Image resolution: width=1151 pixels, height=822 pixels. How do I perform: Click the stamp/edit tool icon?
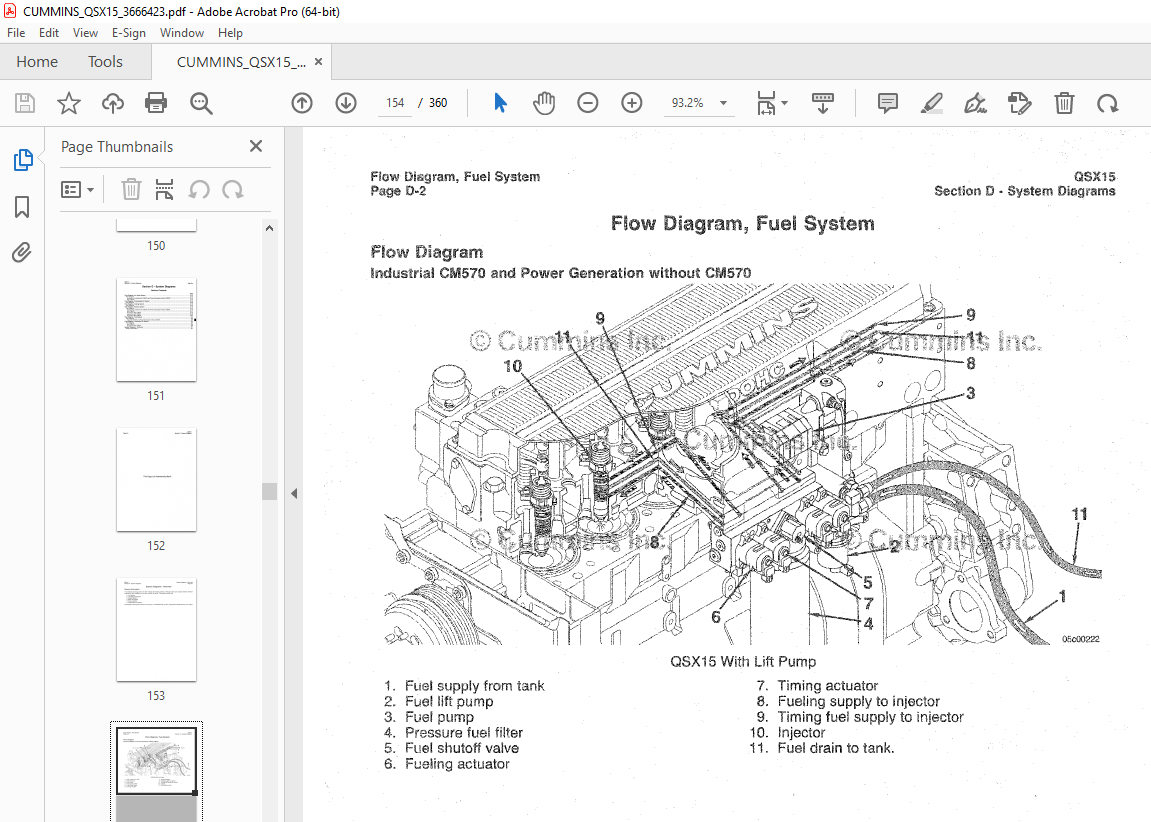pos(1020,103)
